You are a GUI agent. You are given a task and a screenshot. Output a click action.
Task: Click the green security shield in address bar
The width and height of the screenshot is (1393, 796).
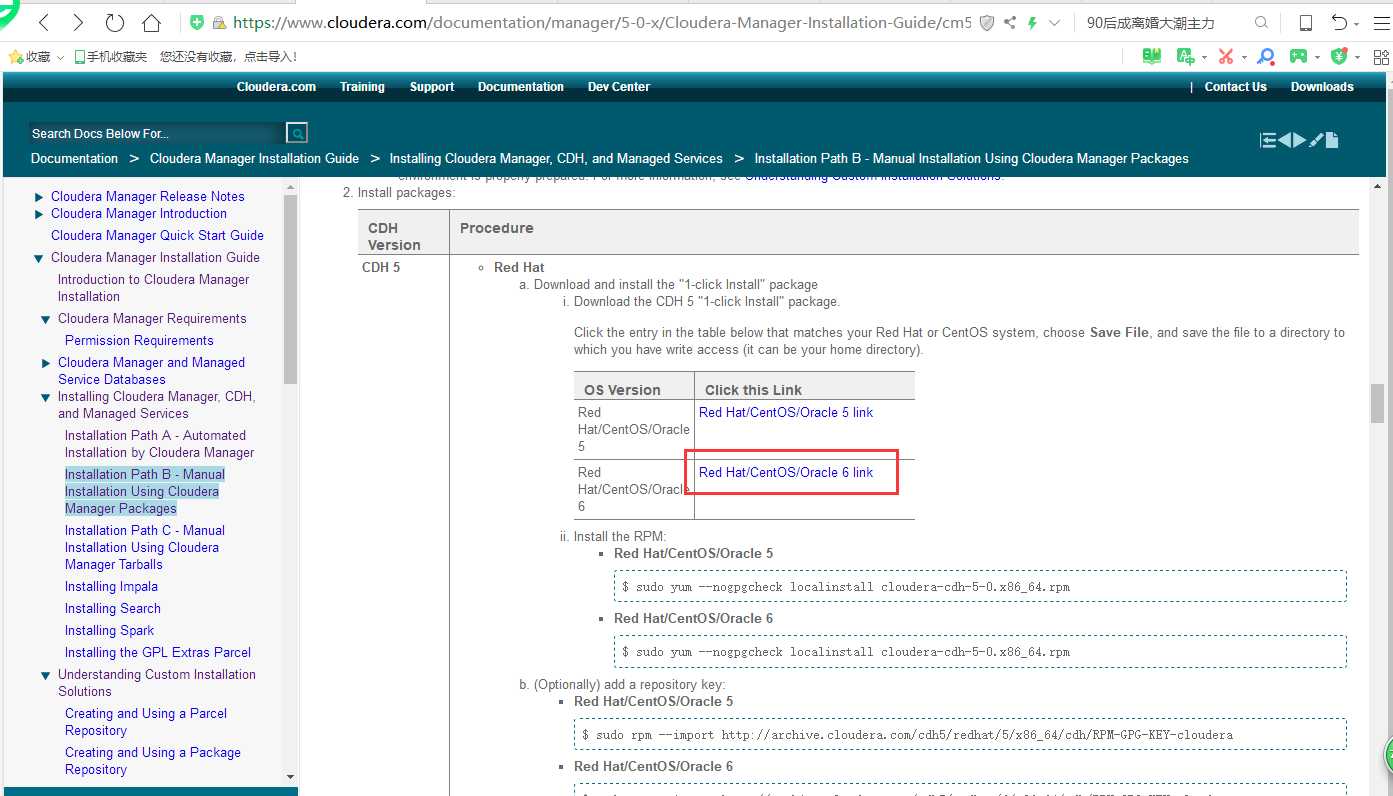click(x=197, y=22)
